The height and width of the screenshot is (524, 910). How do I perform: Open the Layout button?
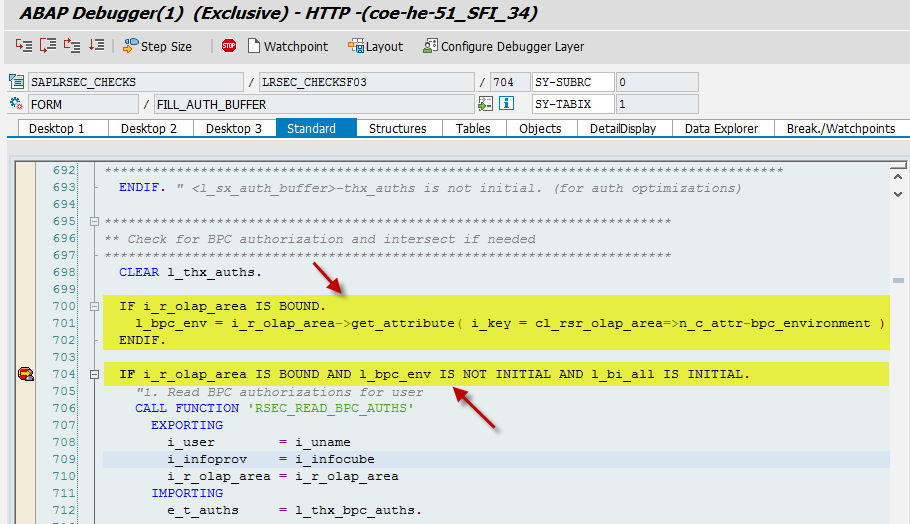pyautogui.click(x=375, y=46)
